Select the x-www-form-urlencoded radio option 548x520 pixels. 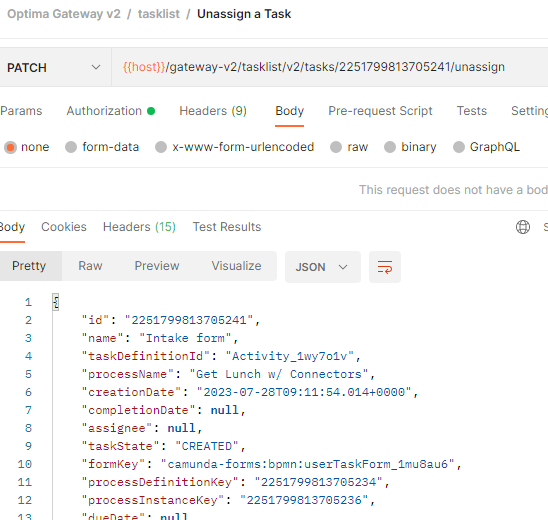(x=161, y=147)
